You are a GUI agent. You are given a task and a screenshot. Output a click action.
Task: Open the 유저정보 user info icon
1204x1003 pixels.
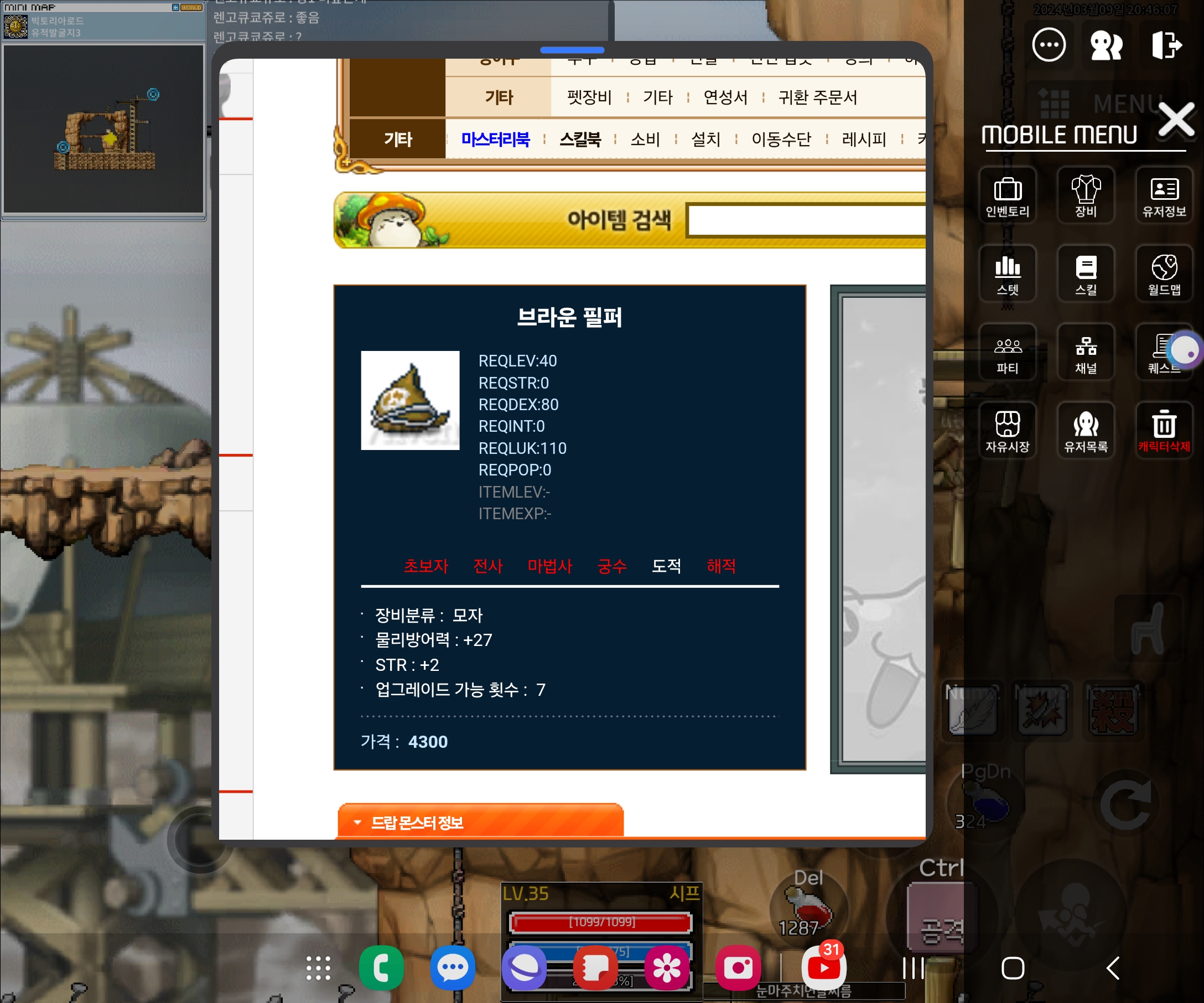1164,195
